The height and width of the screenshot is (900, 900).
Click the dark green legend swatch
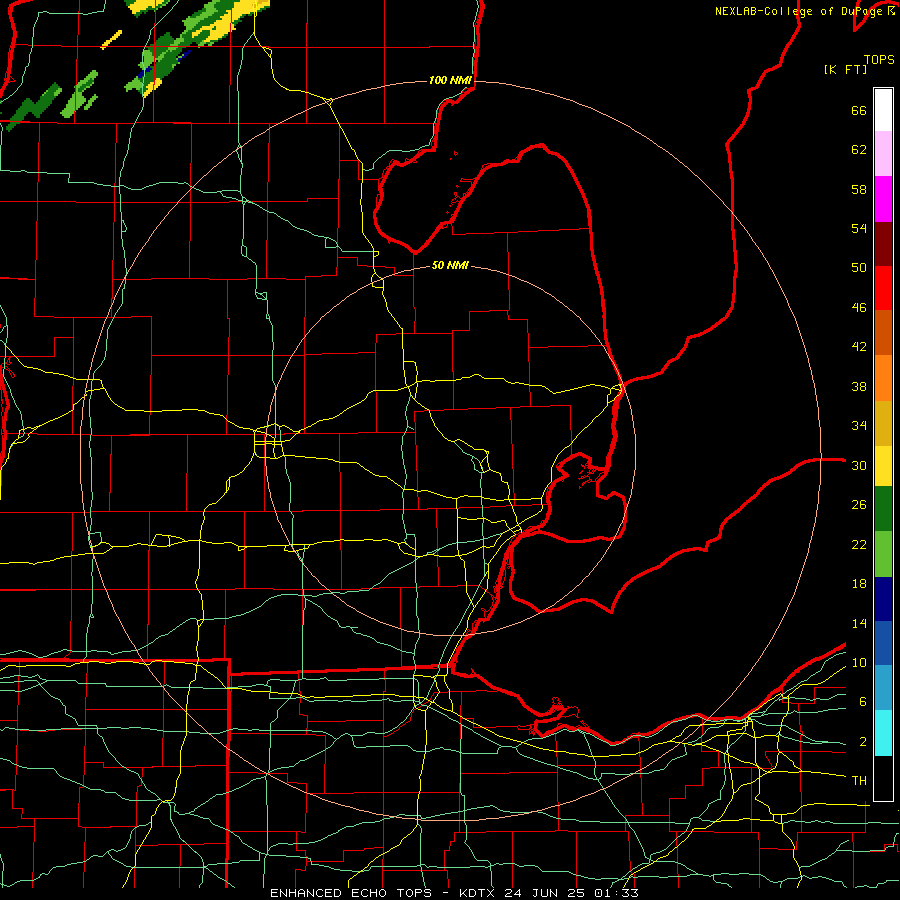883,509
